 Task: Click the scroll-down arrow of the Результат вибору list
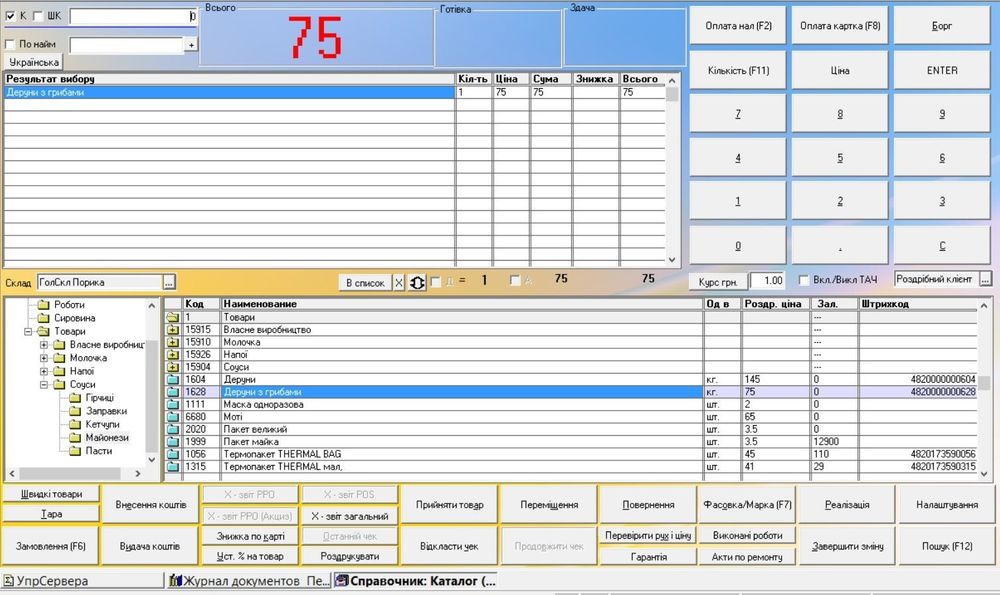(672, 260)
